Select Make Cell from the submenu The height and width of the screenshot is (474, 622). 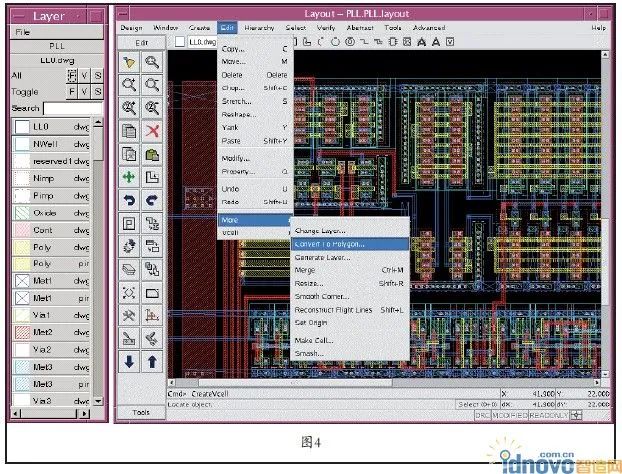point(313,340)
